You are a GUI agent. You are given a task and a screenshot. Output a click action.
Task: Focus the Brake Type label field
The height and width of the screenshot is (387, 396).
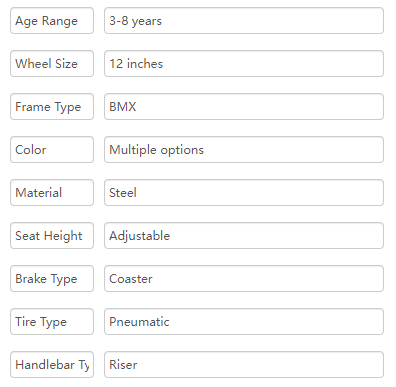tap(52, 279)
